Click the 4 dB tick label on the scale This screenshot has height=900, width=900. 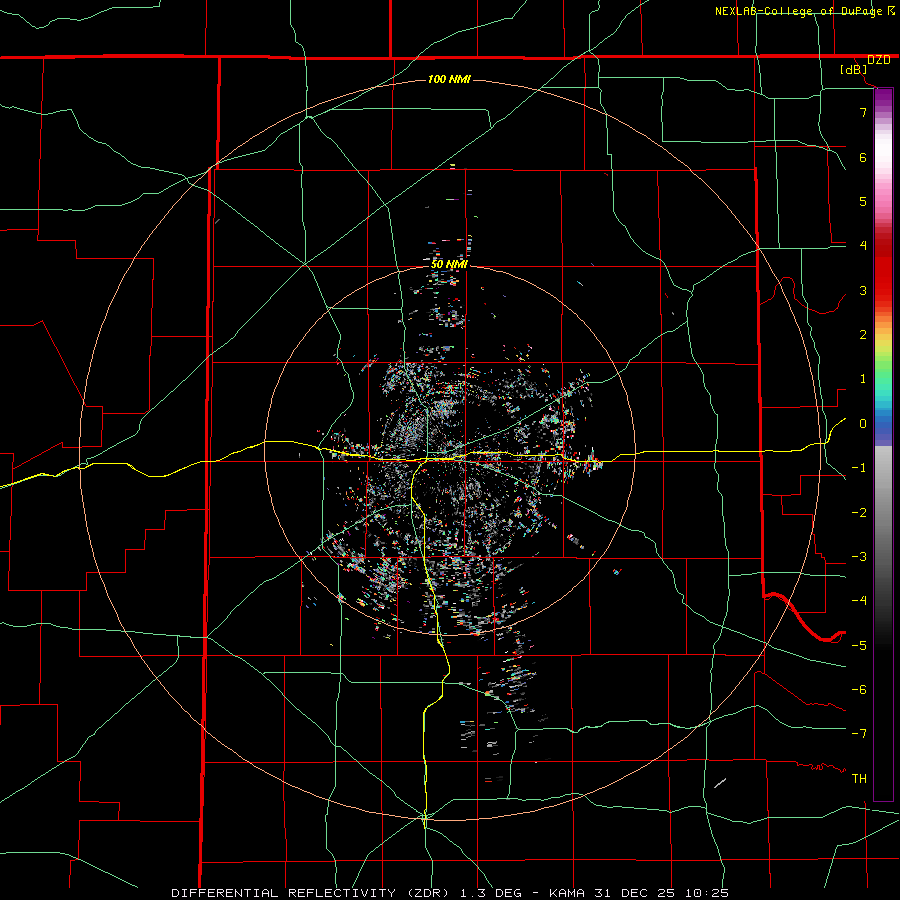(x=863, y=246)
